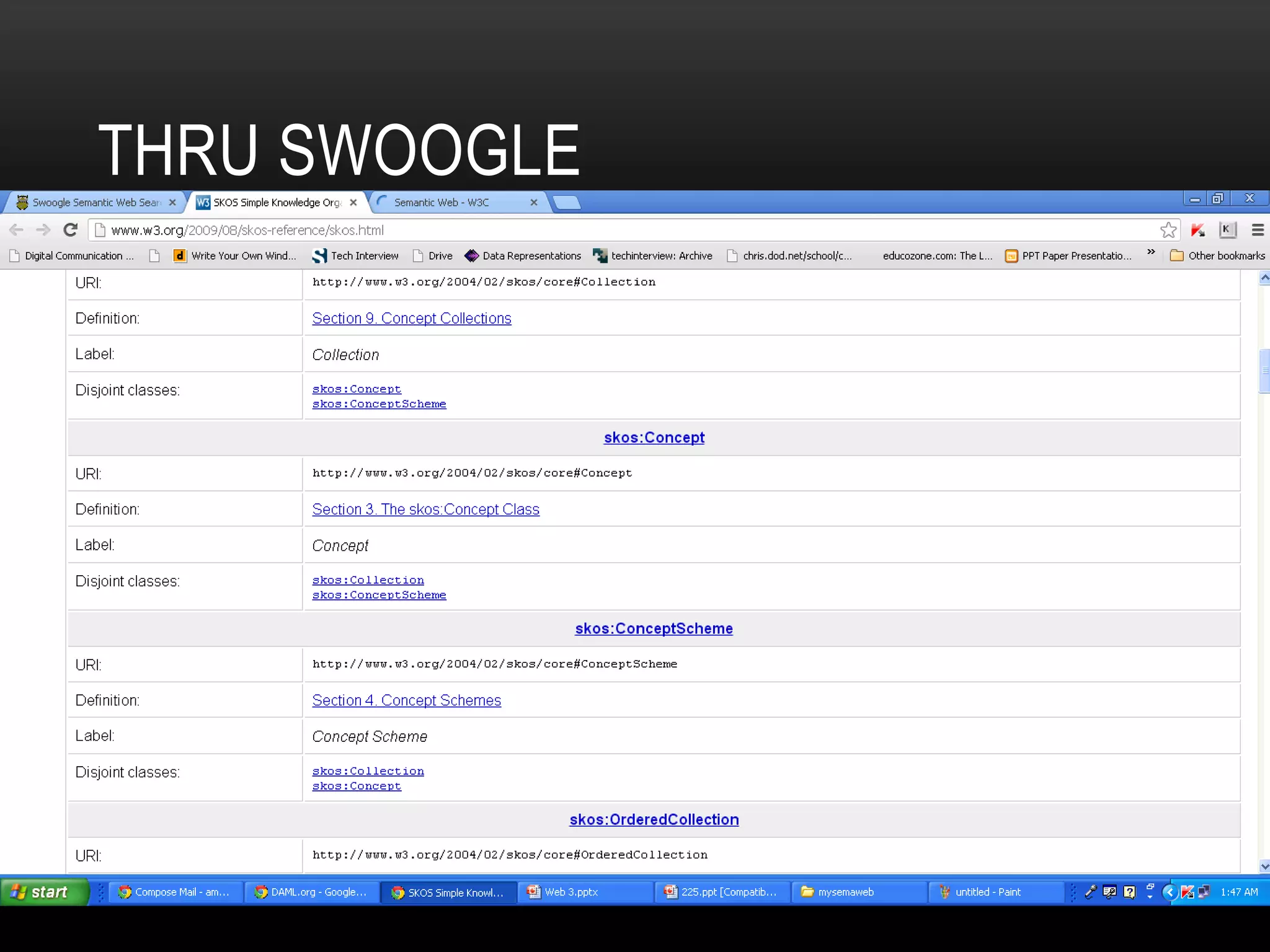Click the scroll down arrow on scrollbar
This screenshot has width=1270, height=952.
pos(1264,866)
